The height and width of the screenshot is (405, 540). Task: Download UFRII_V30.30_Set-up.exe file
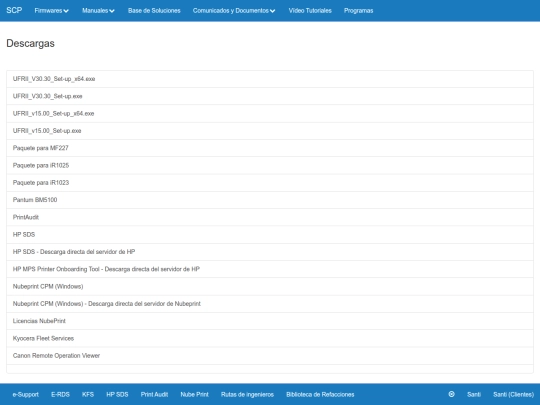point(270,96)
